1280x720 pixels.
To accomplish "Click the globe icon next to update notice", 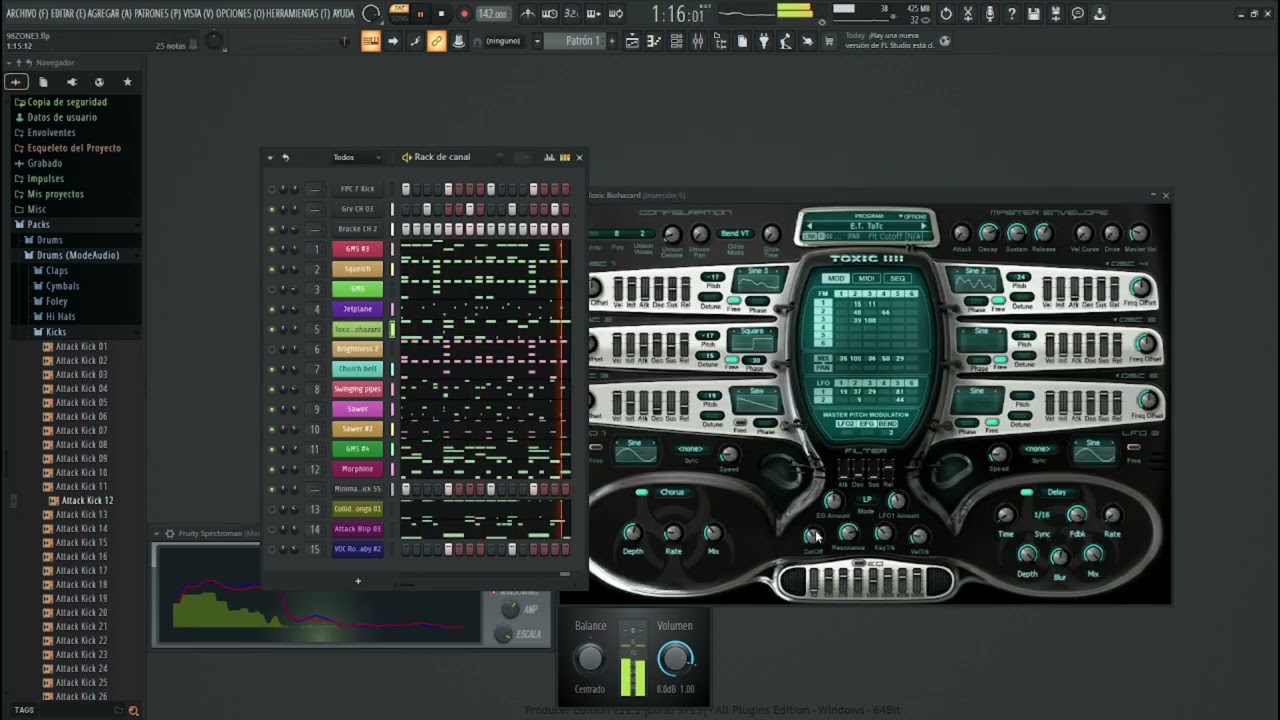I will point(945,41).
